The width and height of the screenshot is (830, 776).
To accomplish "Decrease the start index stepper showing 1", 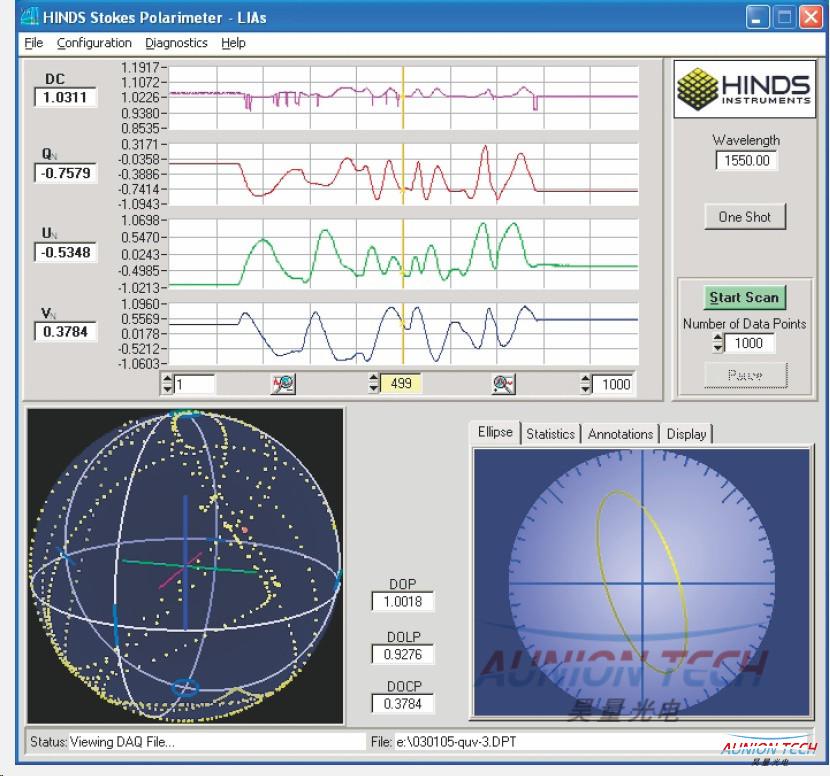I will (167, 389).
